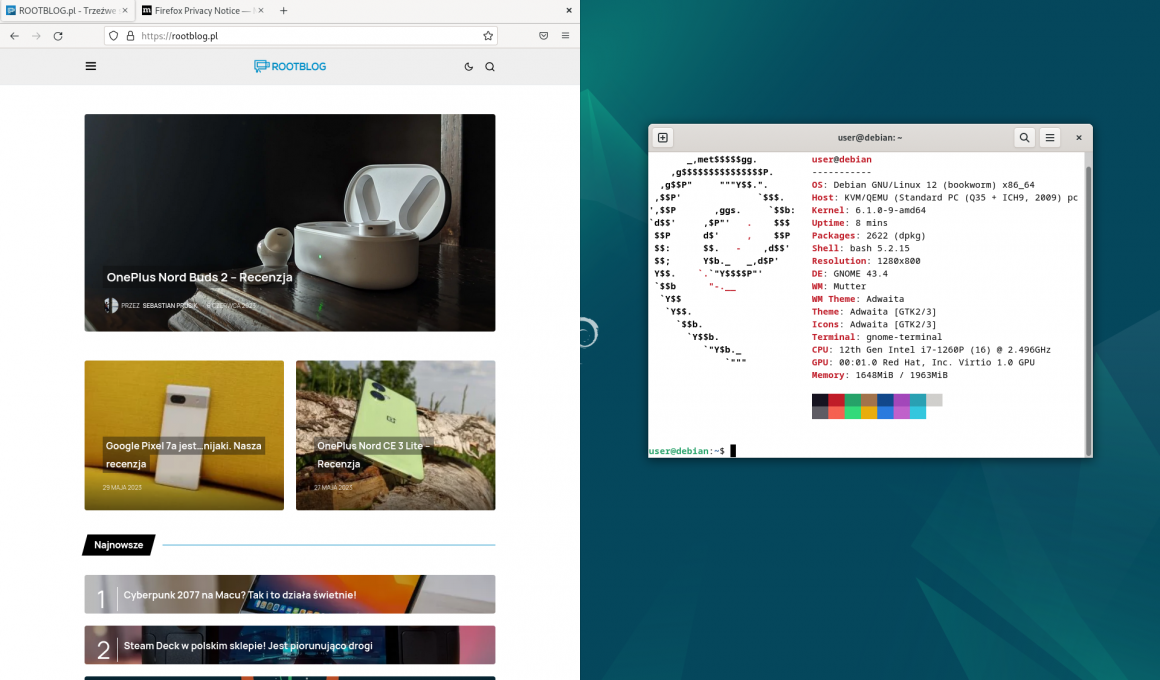Open the ROOTBLOG site search magnifier
The width and height of the screenshot is (1160, 680).
pos(489,66)
